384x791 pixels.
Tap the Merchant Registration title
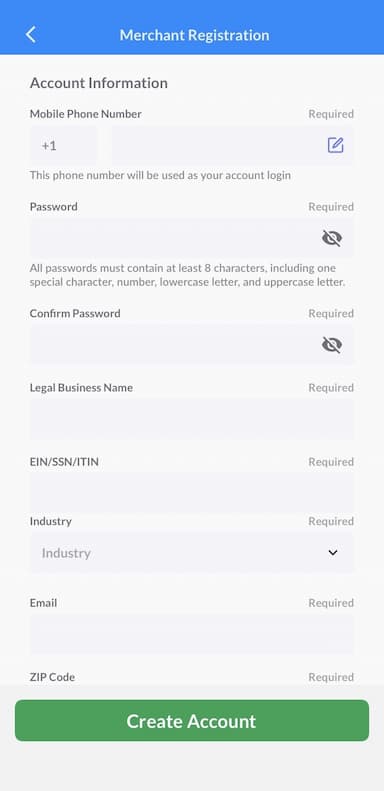(x=194, y=35)
